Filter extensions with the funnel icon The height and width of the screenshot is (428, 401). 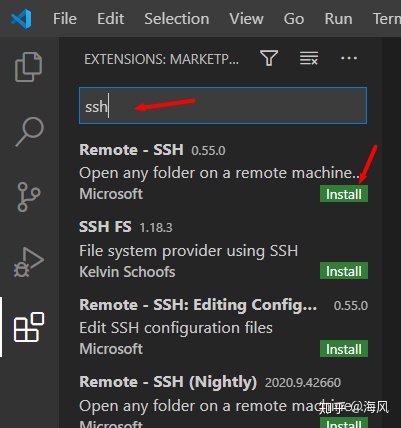point(269,58)
